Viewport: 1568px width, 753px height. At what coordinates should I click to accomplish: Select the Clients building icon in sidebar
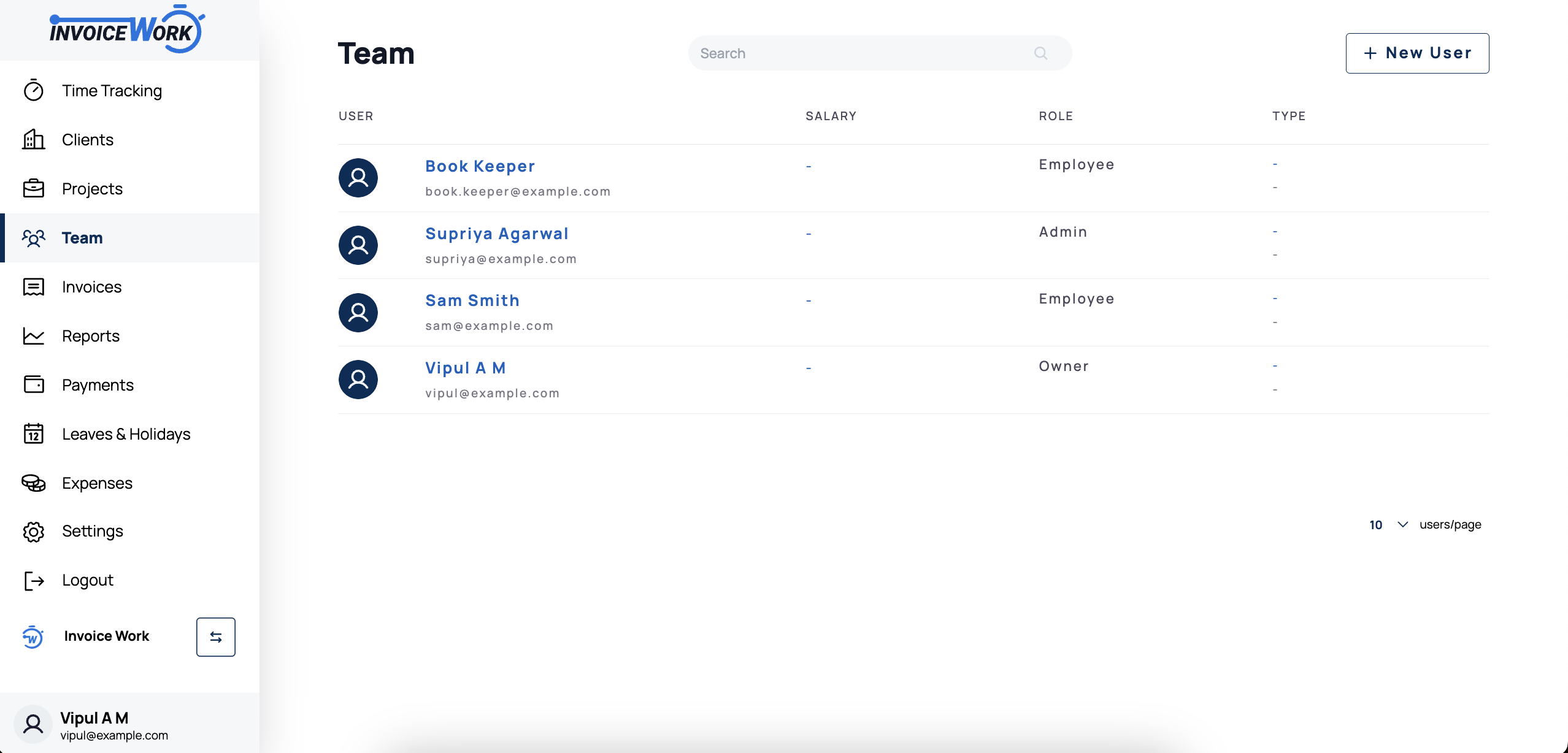34,139
